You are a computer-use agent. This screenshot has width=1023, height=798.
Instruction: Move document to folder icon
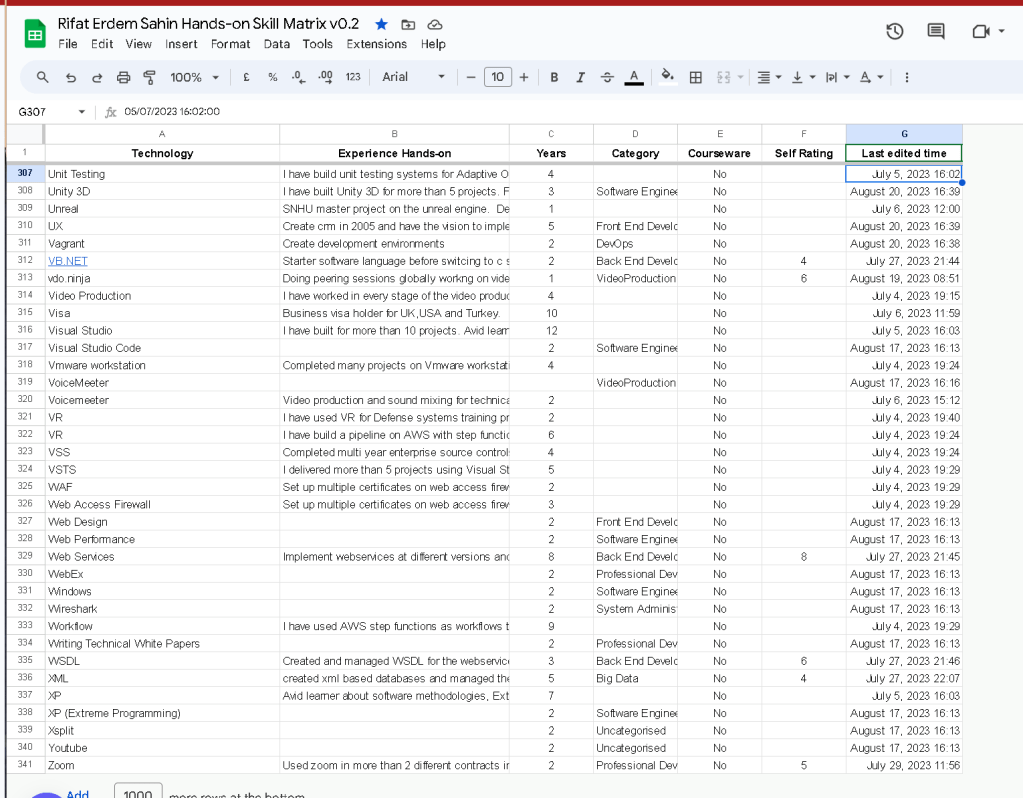pyautogui.click(x=408, y=25)
